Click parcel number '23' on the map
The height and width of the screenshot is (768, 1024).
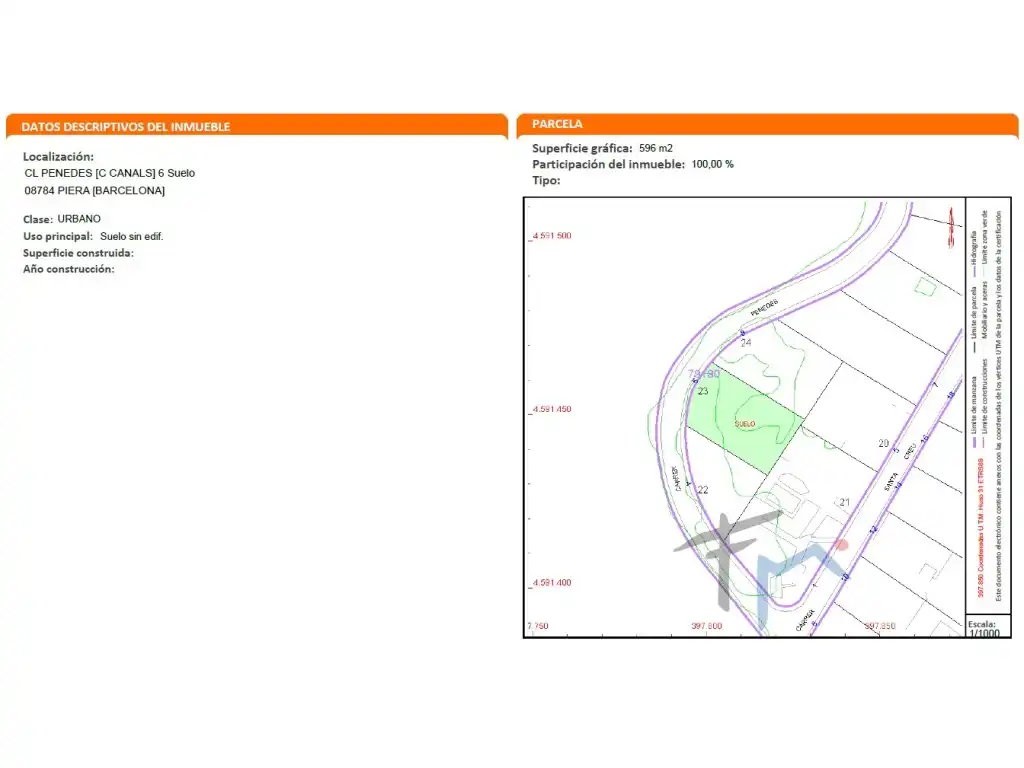pos(703,391)
